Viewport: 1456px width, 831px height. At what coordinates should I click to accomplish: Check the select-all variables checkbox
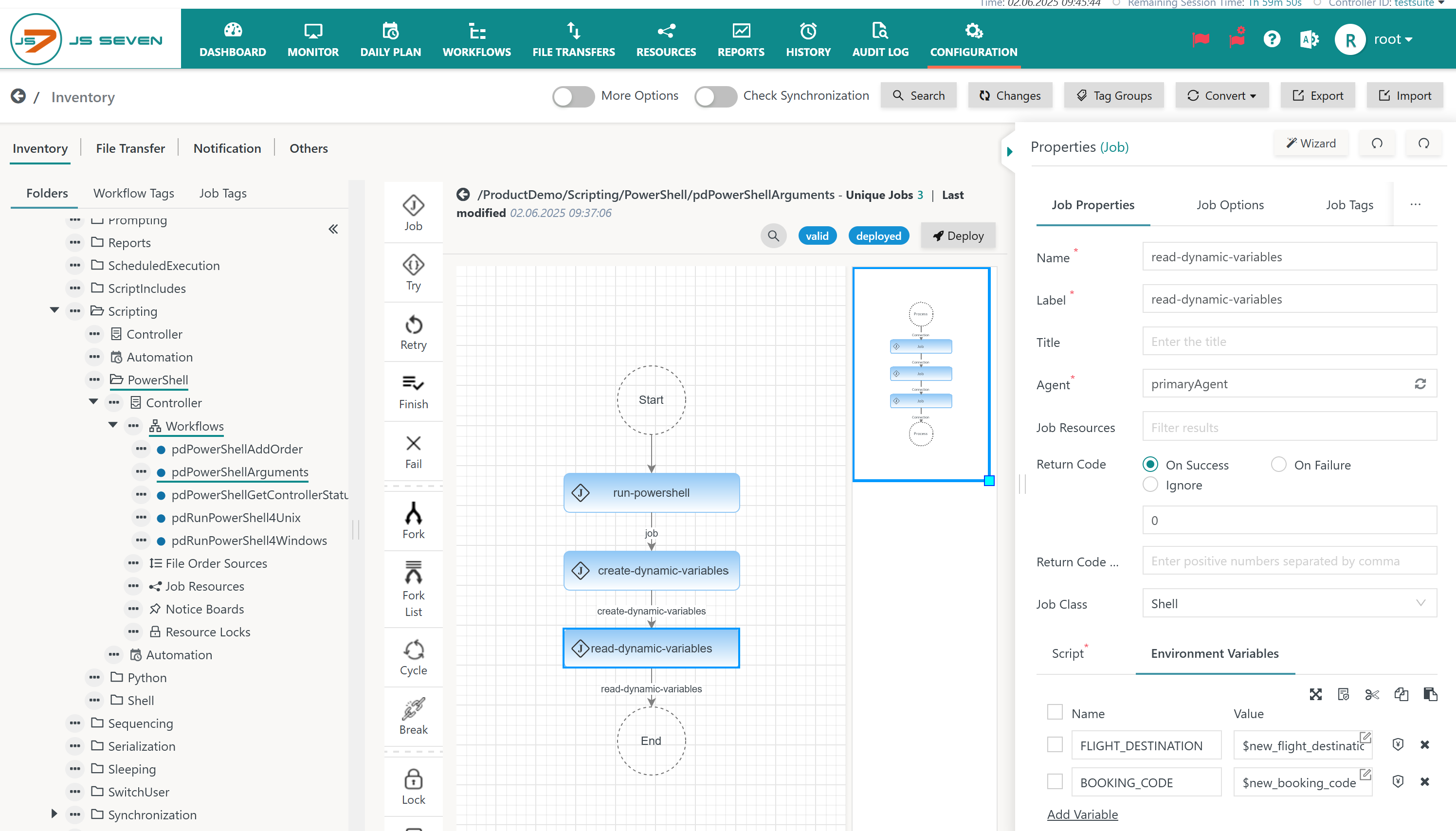point(1054,712)
